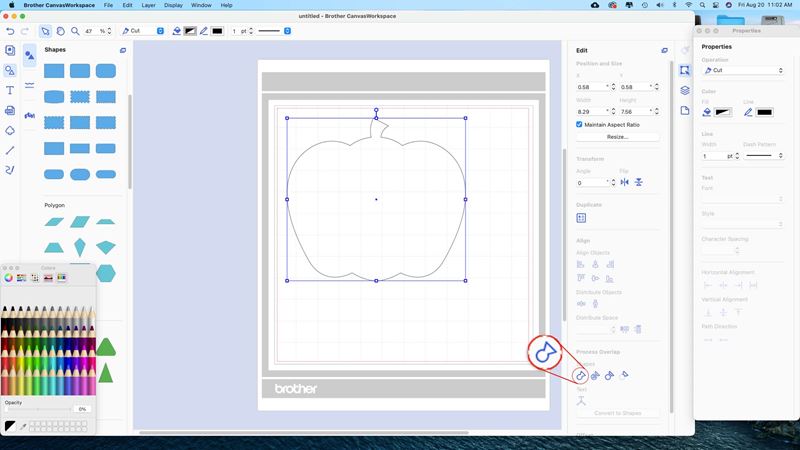
Task: Open the Layers panel icon
Action: pyautogui.click(x=685, y=90)
